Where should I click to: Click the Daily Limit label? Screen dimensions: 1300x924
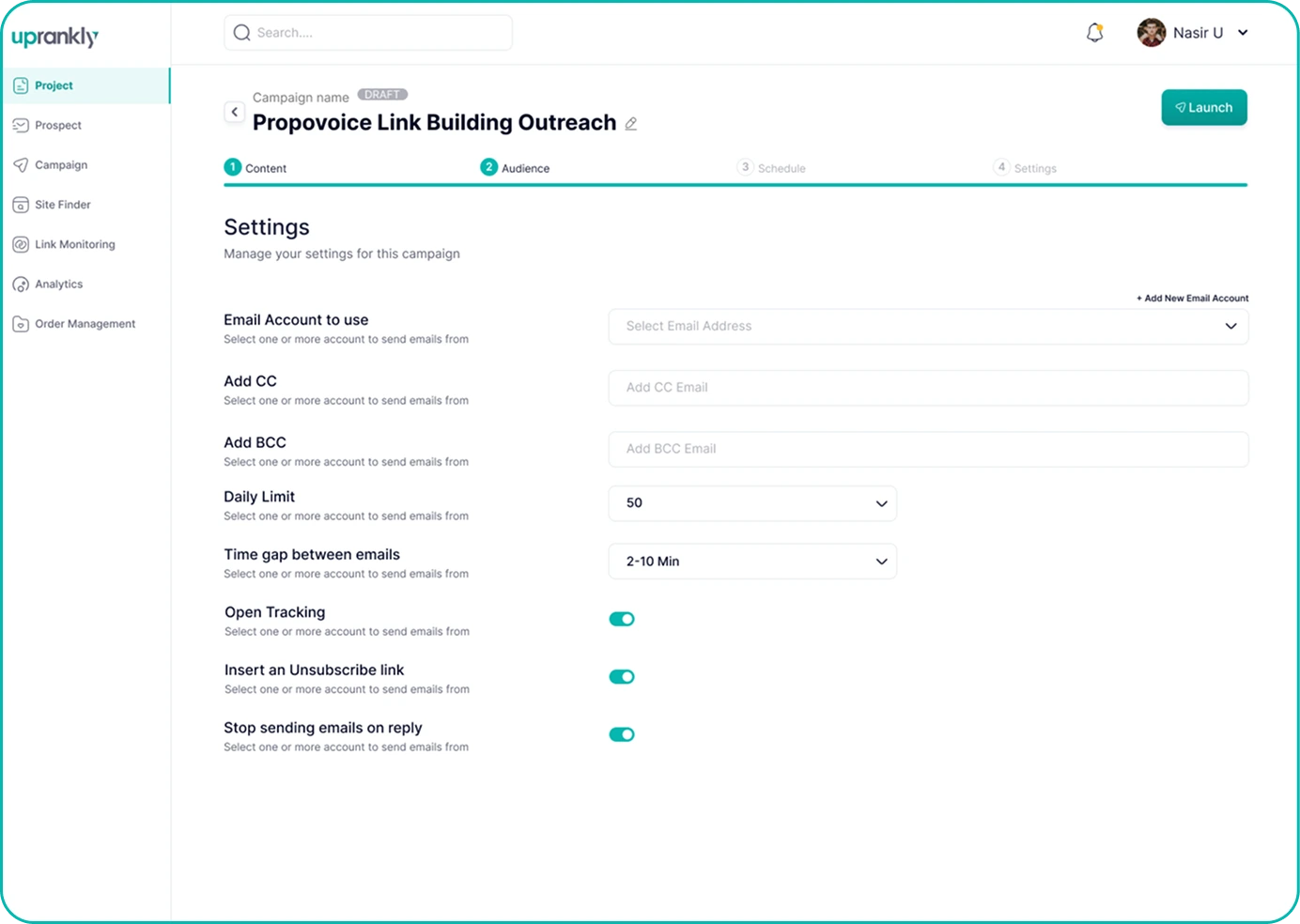click(259, 497)
